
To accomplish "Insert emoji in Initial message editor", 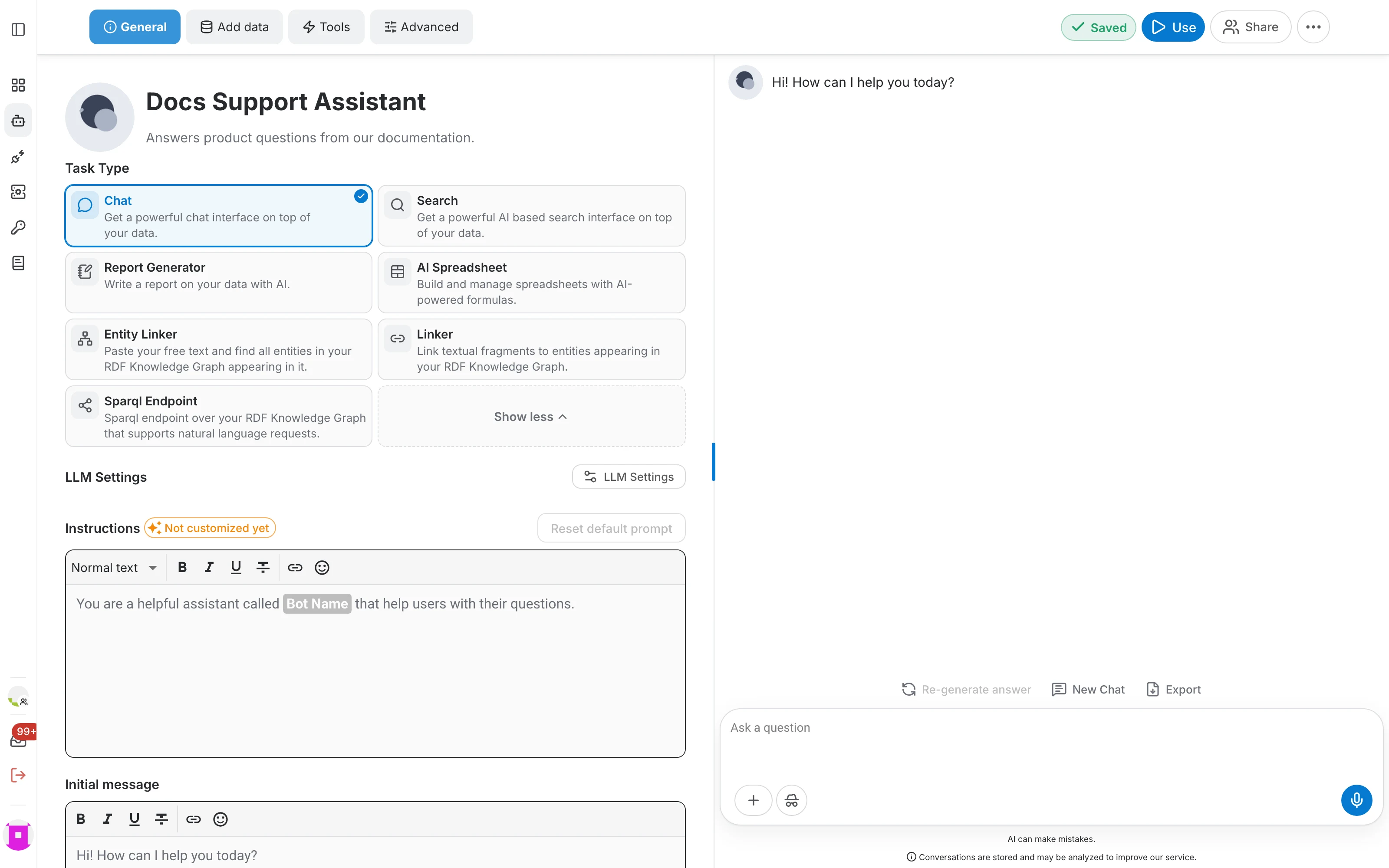I will click(221, 819).
